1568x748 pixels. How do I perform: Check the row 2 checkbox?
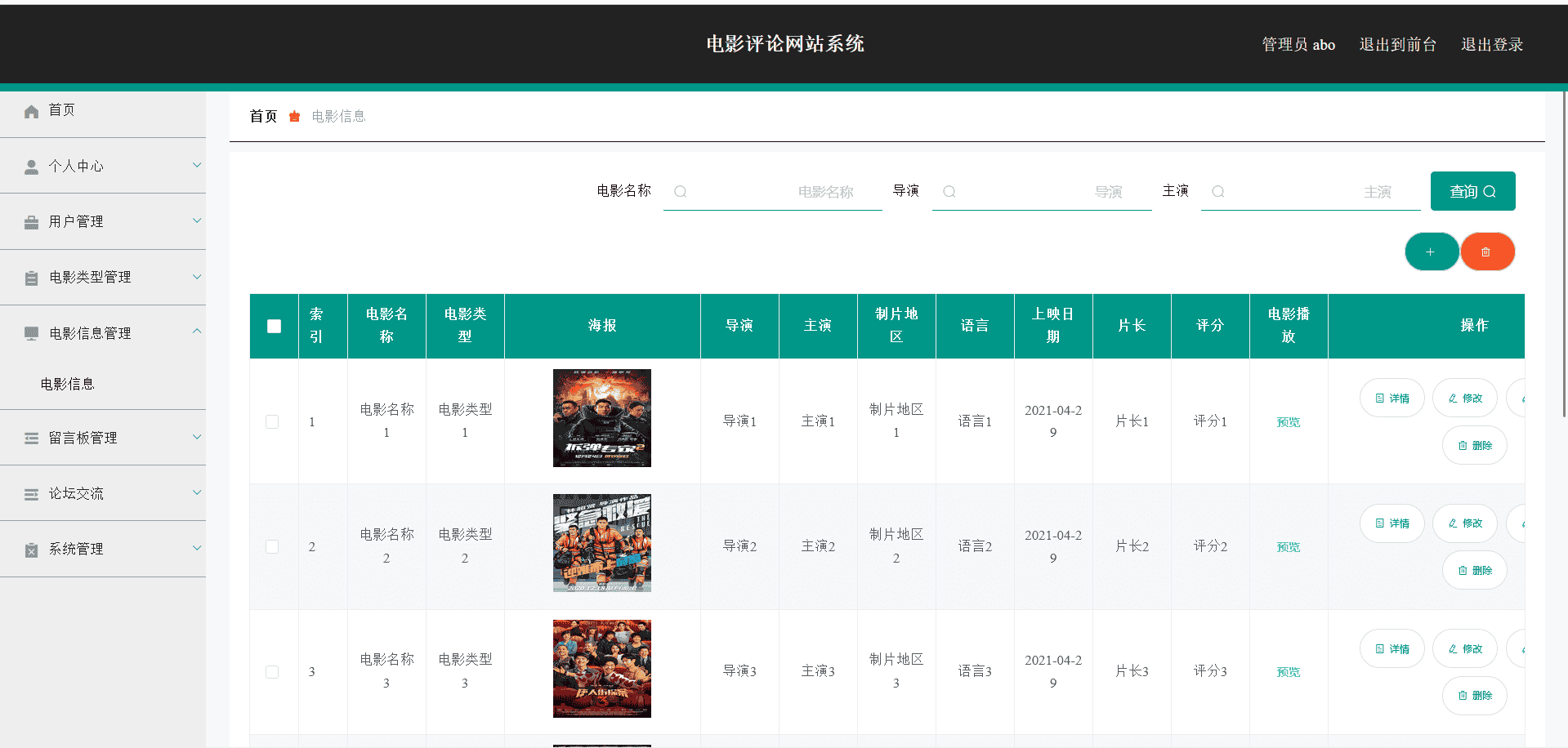click(272, 546)
